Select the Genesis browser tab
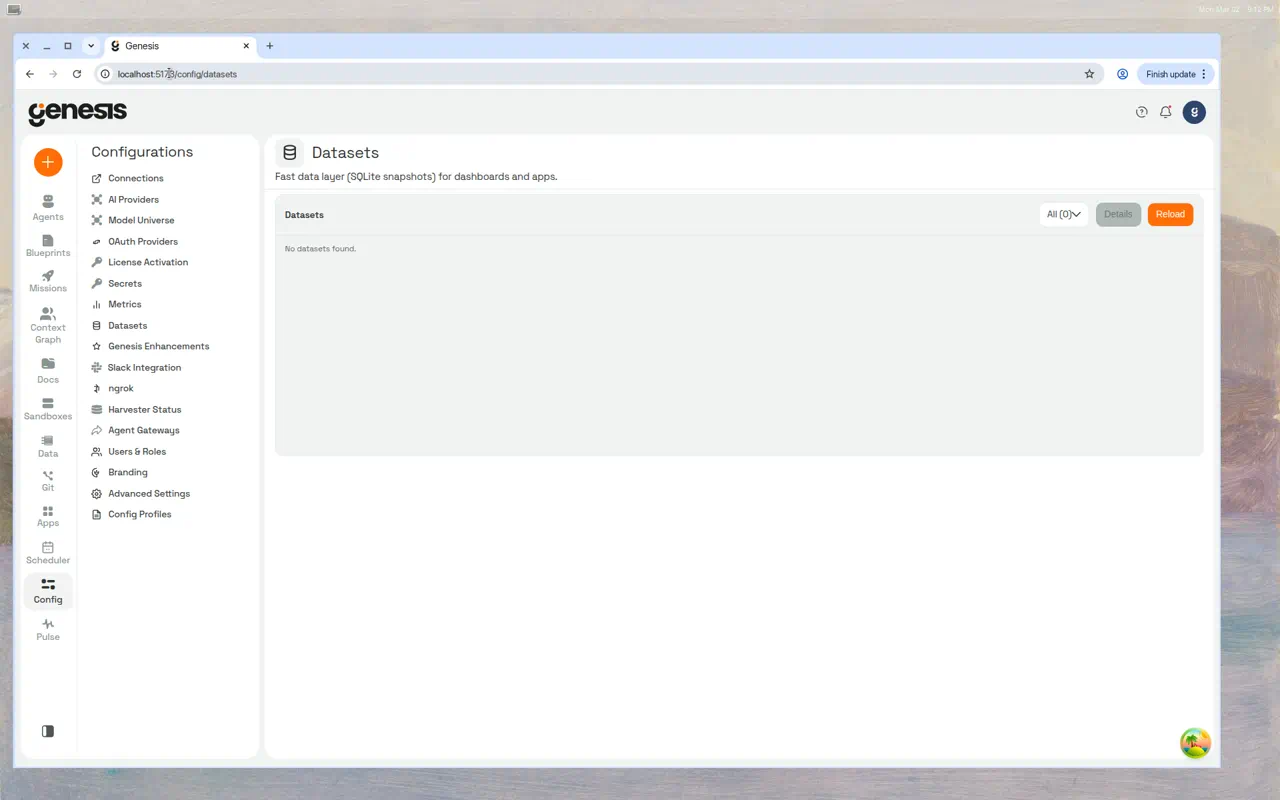Image resolution: width=1280 pixels, height=800 pixels. coord(180,46)
